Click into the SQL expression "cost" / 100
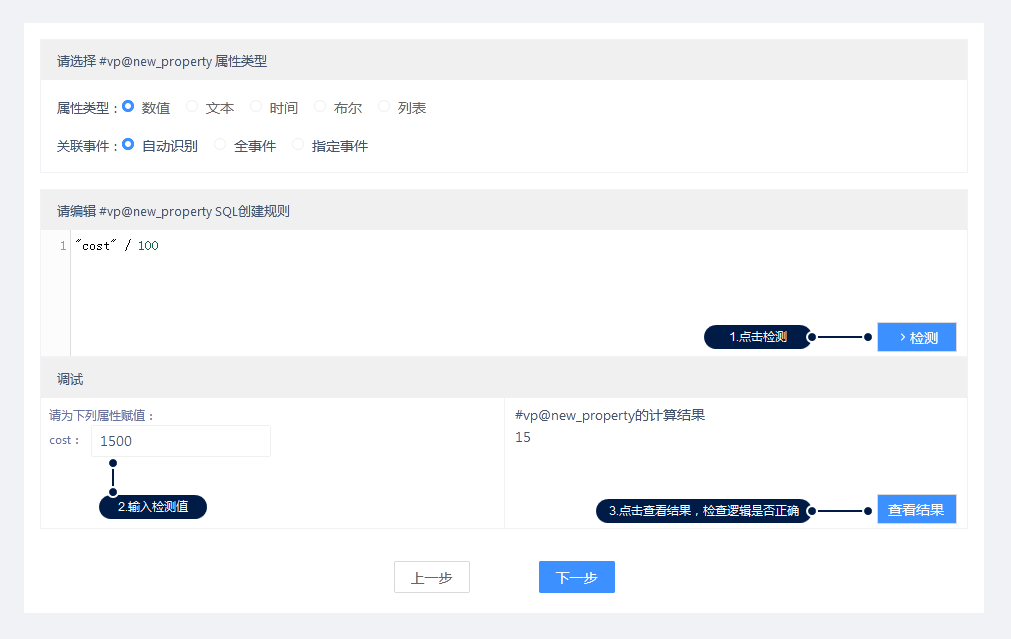 (116, 246)
